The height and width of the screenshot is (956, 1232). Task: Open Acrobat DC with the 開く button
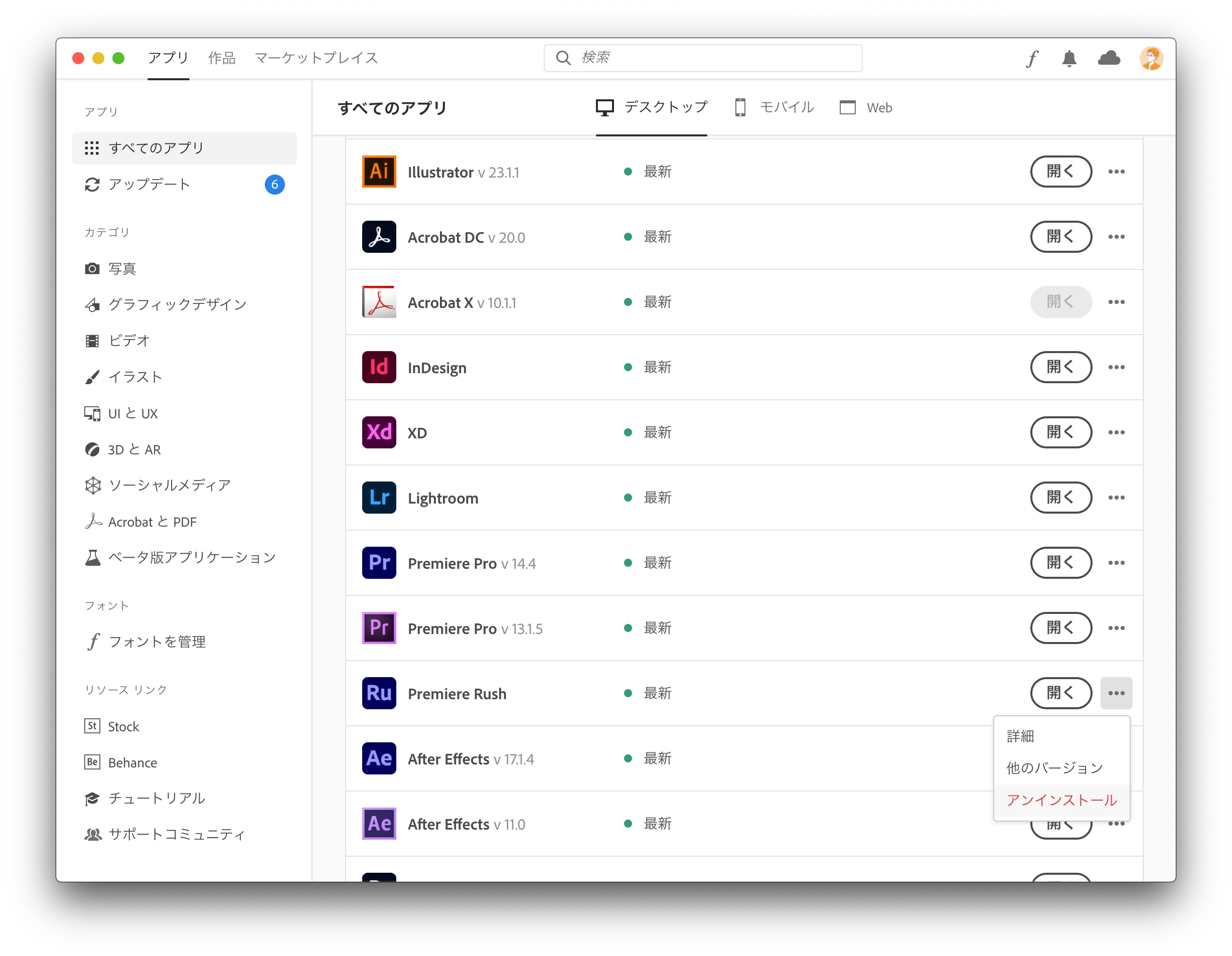(x=1060, y=237)
